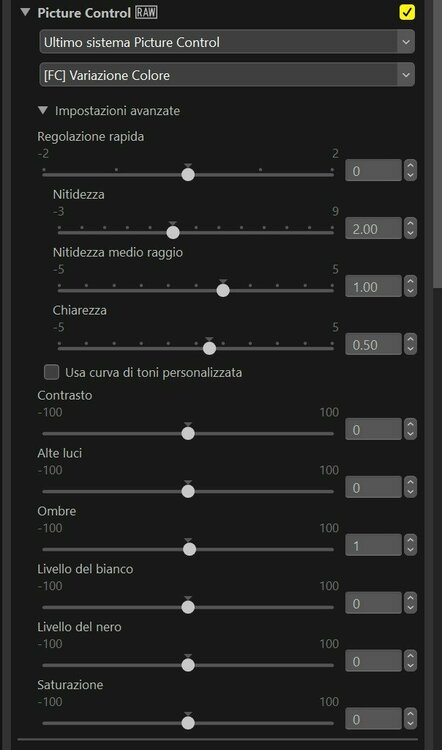Open Ultimo sistema Picture Control dropdown
The width and height of the screenshot is (442, 750).
[227, 42]
